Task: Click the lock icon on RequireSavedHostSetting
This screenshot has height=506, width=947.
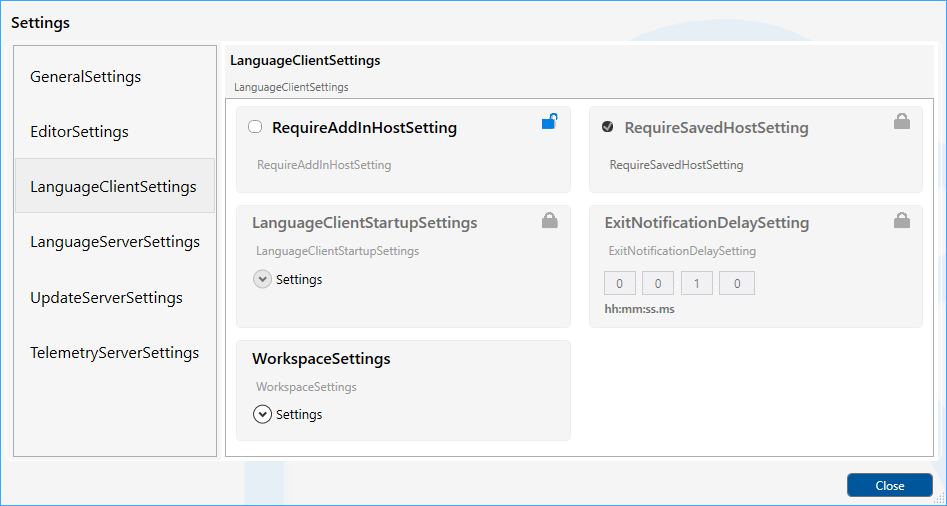Action: (x=901, y=122)
